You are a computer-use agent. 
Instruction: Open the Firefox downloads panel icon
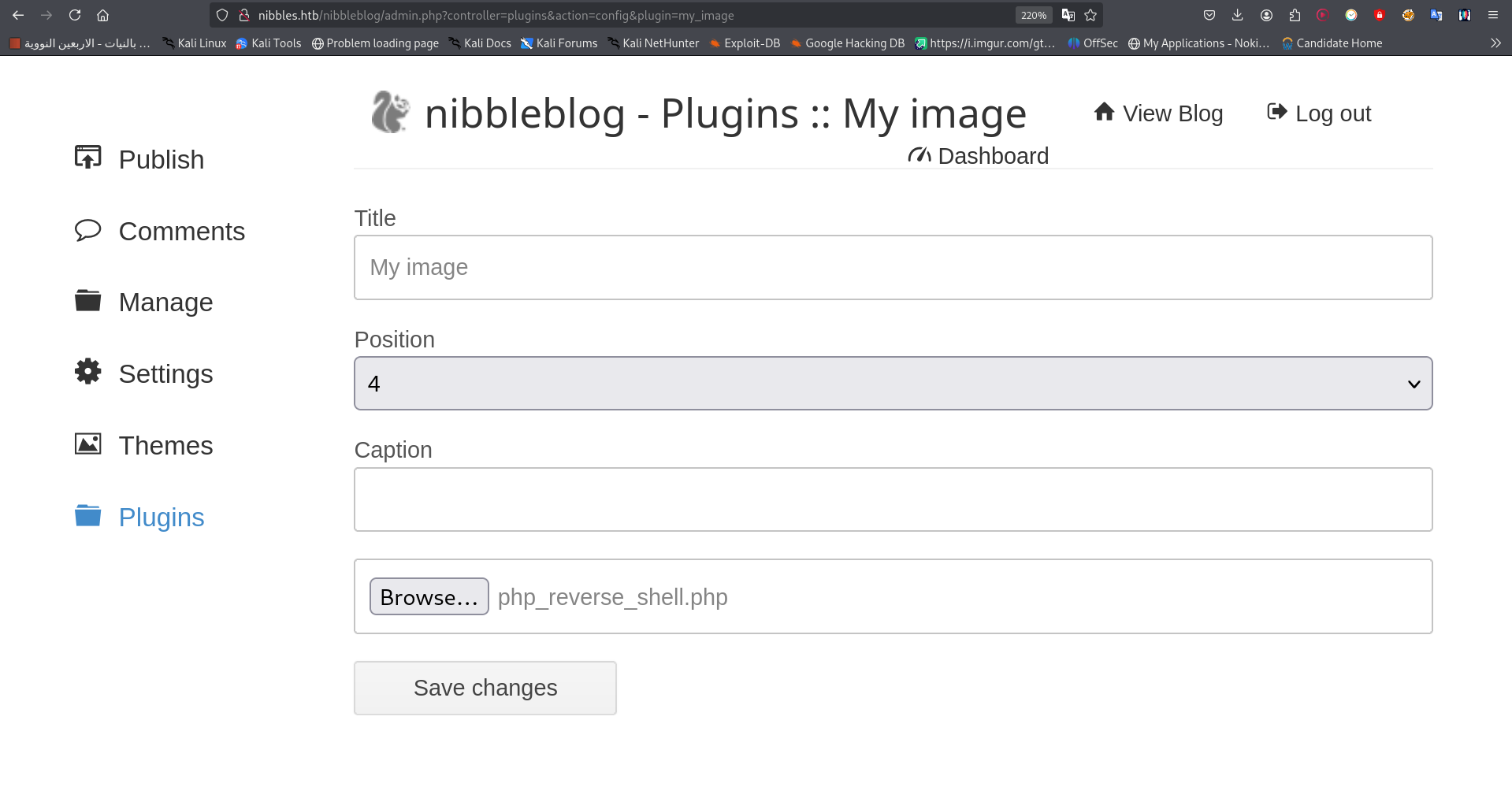[x=1238, y=15]
